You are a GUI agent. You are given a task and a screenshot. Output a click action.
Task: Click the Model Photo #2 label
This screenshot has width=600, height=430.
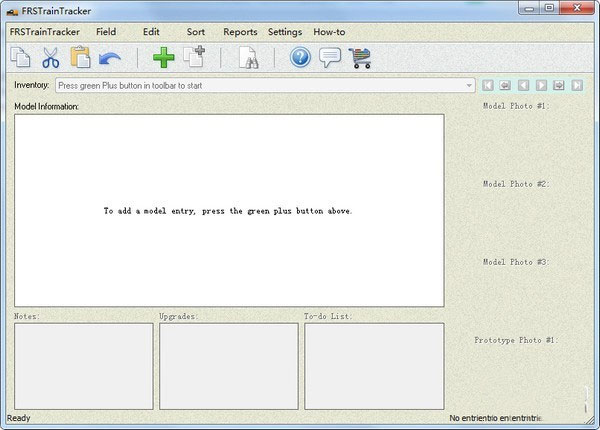[x=515, y=184]
